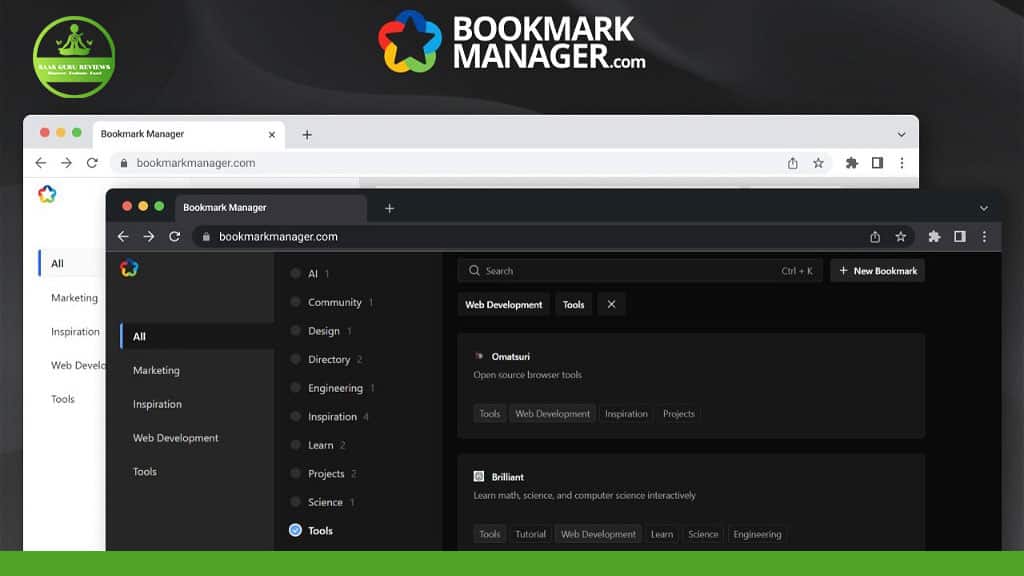
Task: Expand the tab list chevron in the dark browser
Action: 984,208
